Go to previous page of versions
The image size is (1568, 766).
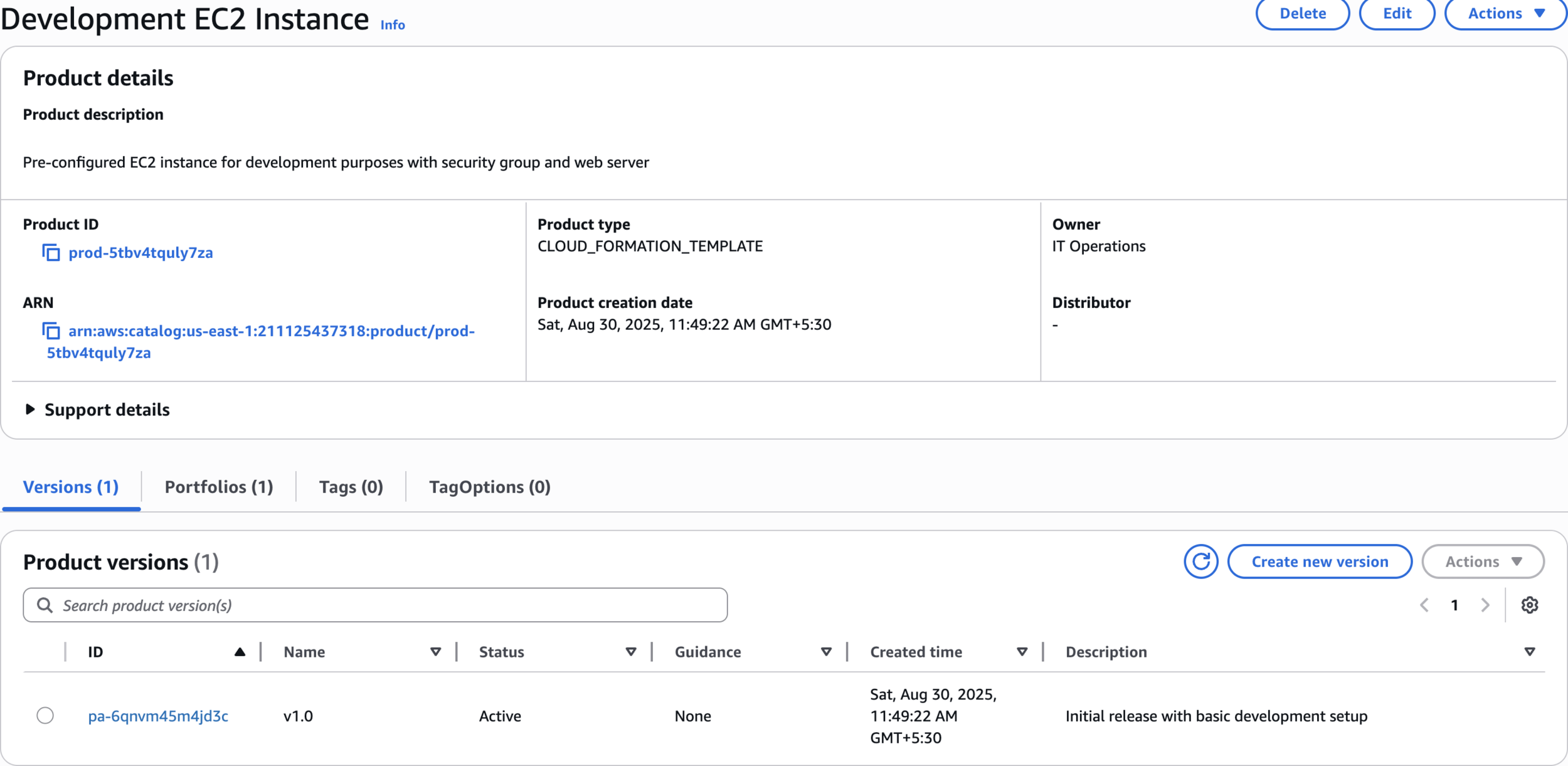1424,605
